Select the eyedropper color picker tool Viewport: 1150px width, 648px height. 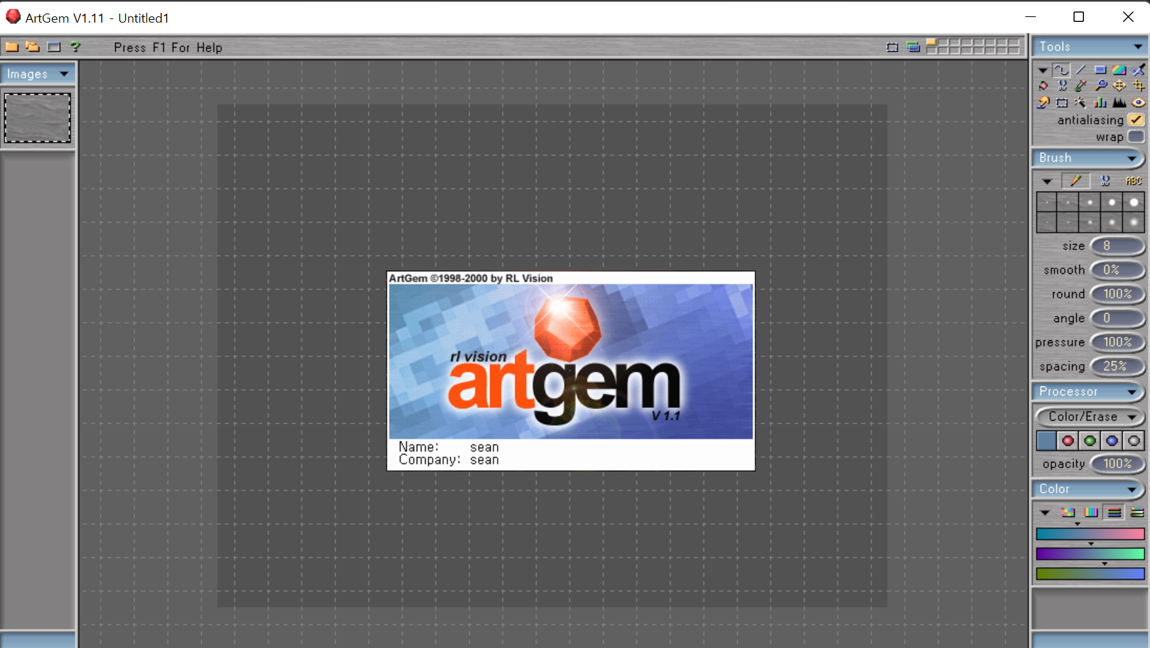tap(1081, 86)
